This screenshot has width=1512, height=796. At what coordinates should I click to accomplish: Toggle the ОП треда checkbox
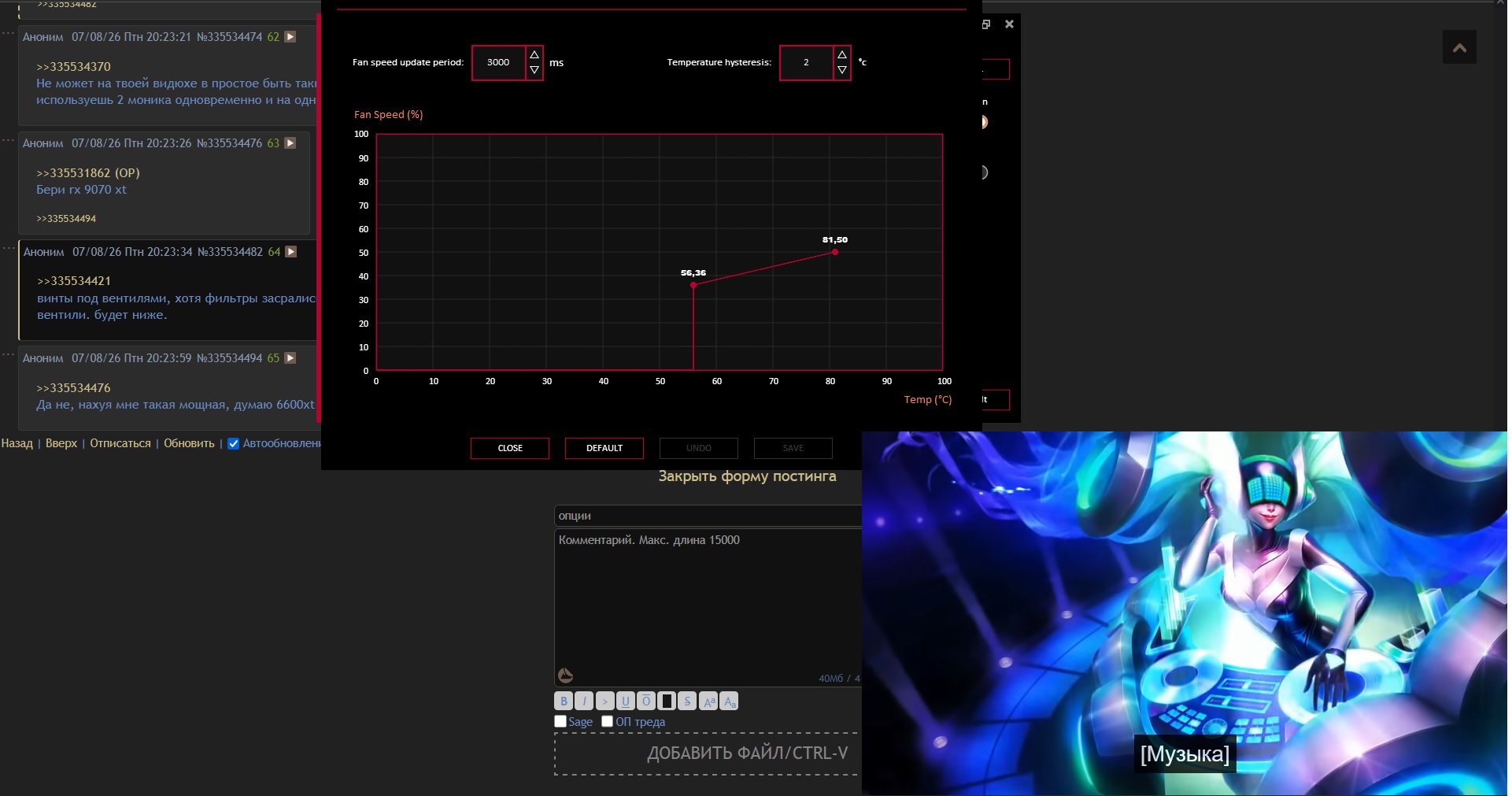pyautogui.click(x=607, y=721)
